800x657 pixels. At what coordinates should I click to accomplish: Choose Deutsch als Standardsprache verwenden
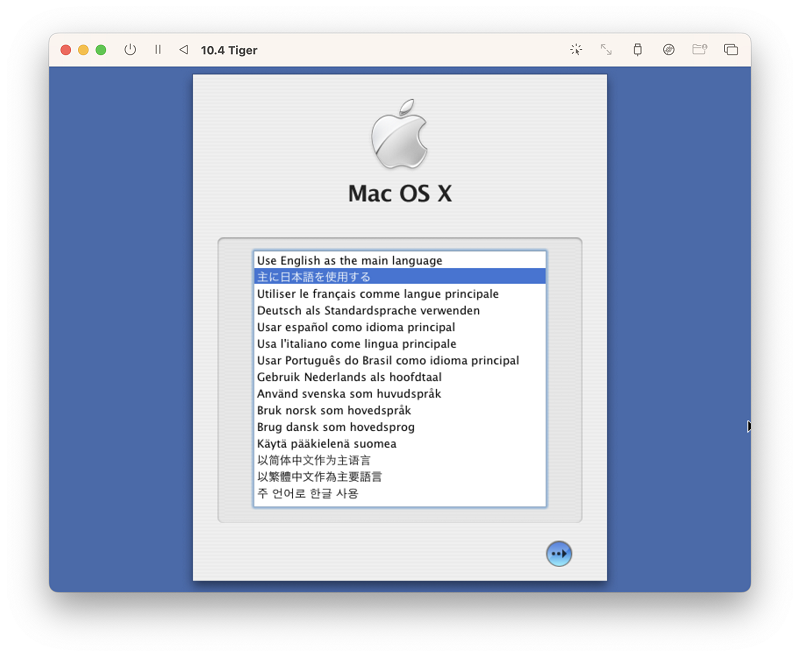(x=399, y=310)
